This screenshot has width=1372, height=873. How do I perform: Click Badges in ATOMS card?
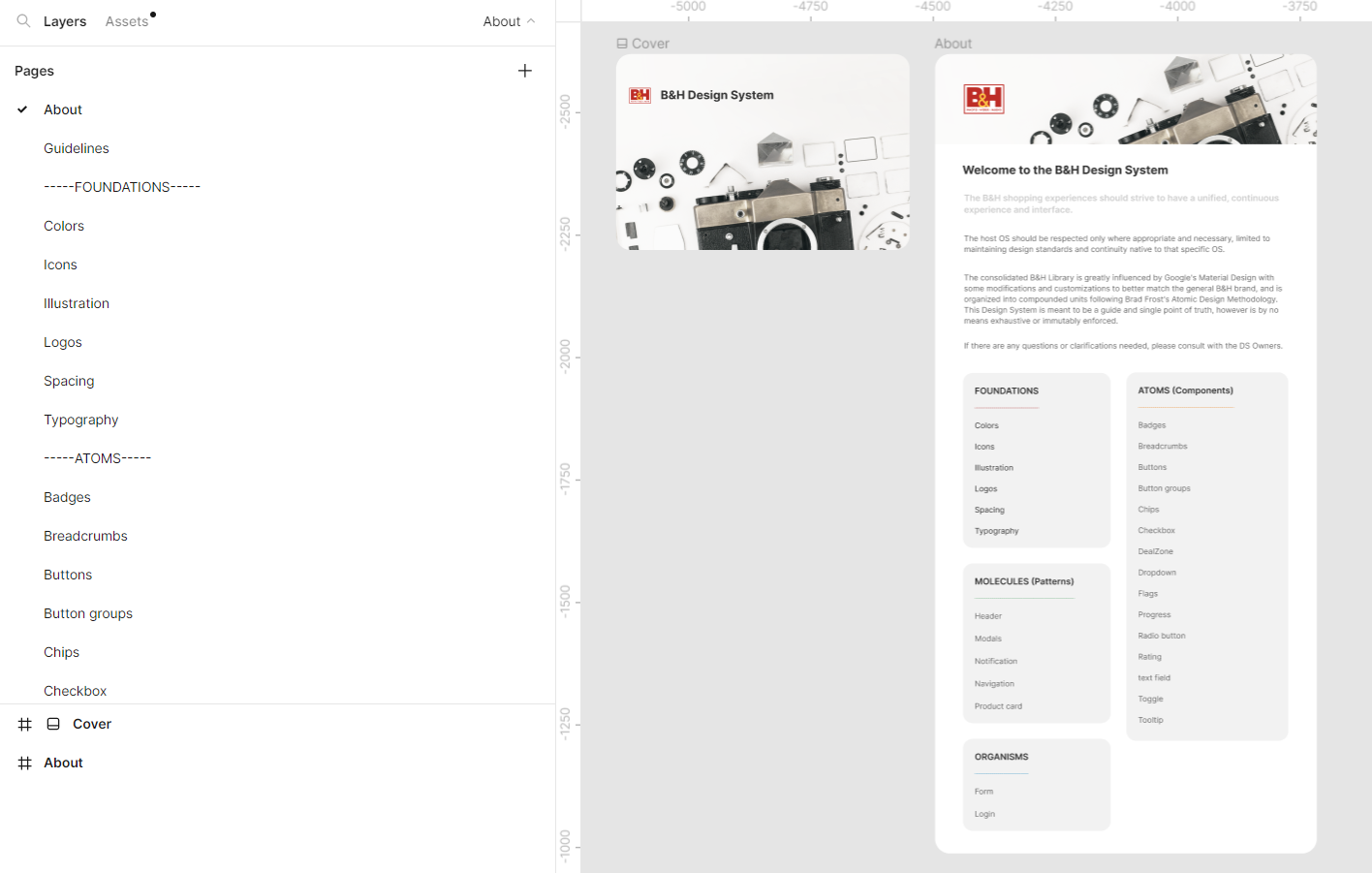tap(1151, 425)
